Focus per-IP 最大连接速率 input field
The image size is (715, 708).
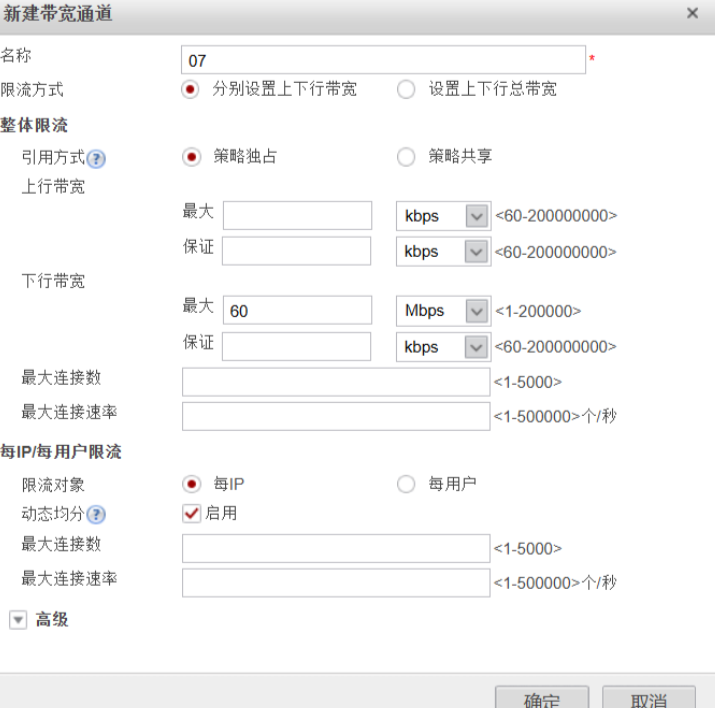pos(336,583)
